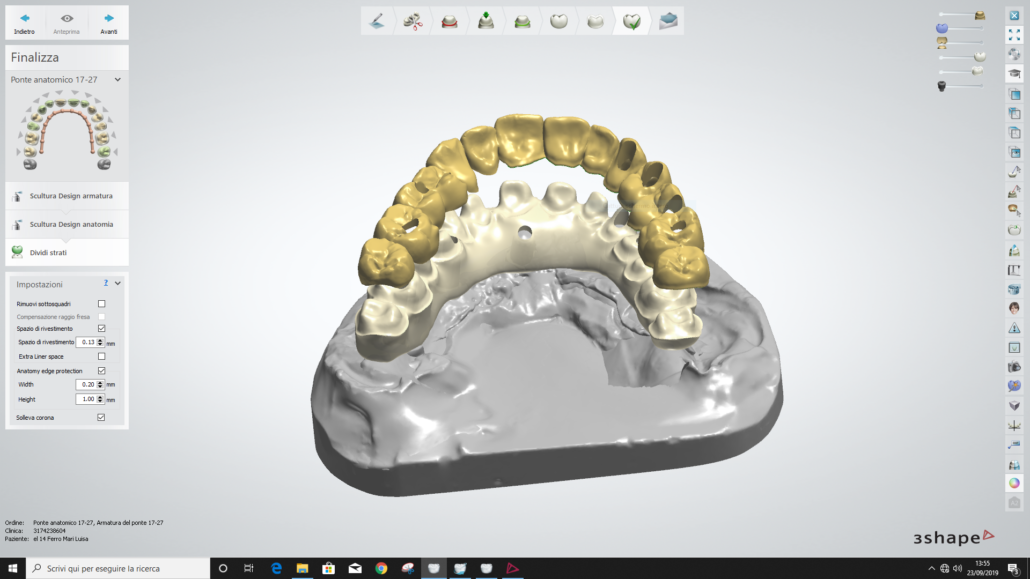Click the Spazio di rivestimento value field
This screenshot has width=1030, height=579.
(x=87, y=342)
